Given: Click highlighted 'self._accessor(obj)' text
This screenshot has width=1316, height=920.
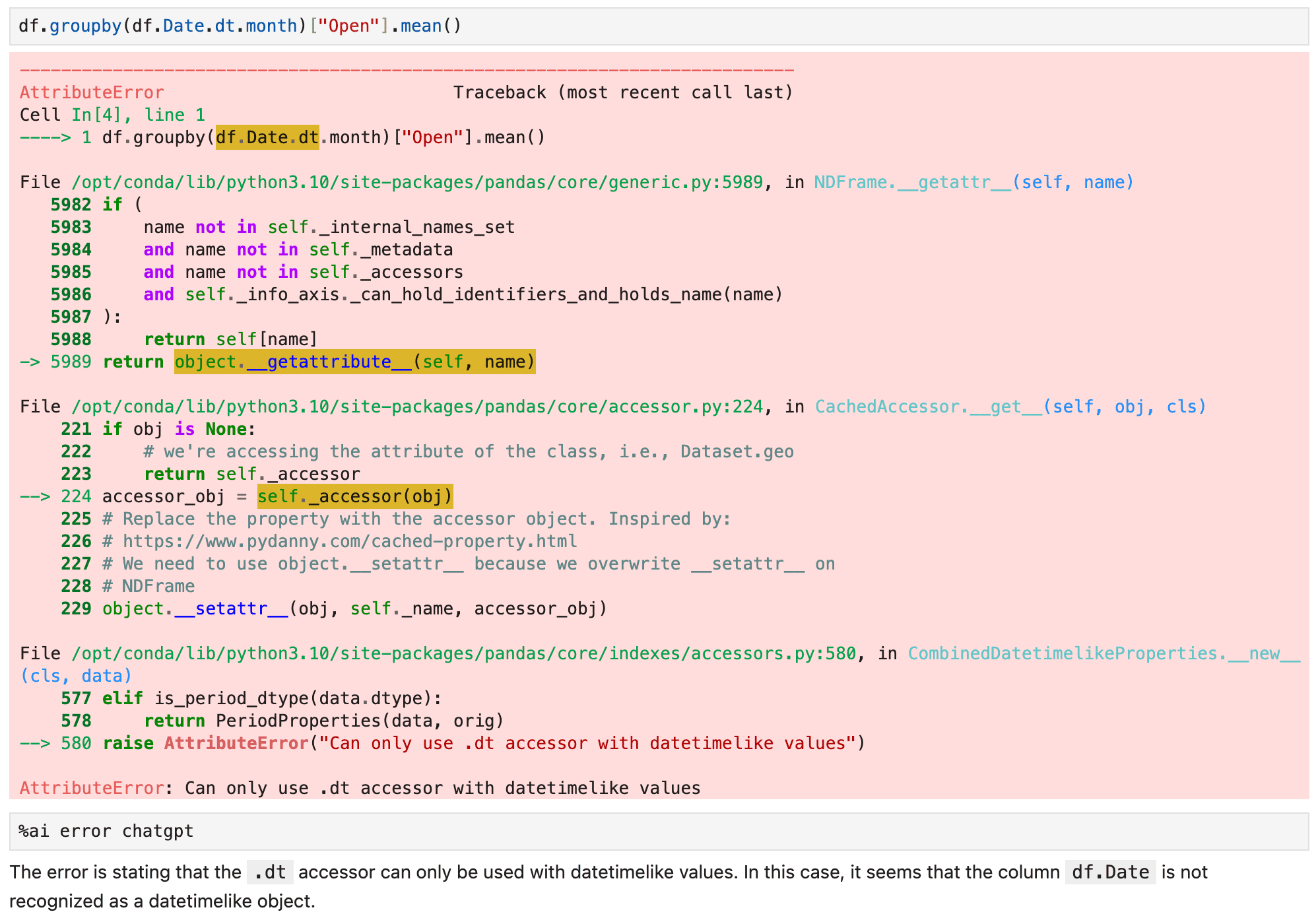Looking at the screenshot, I should point(355,496).
